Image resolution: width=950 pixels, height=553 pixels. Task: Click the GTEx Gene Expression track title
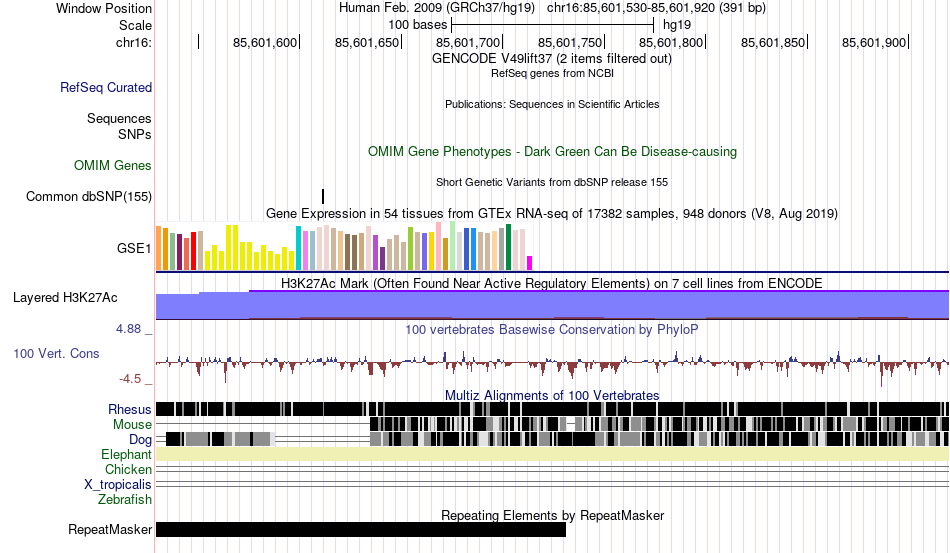pyautogui.click(x=552, y=213)
